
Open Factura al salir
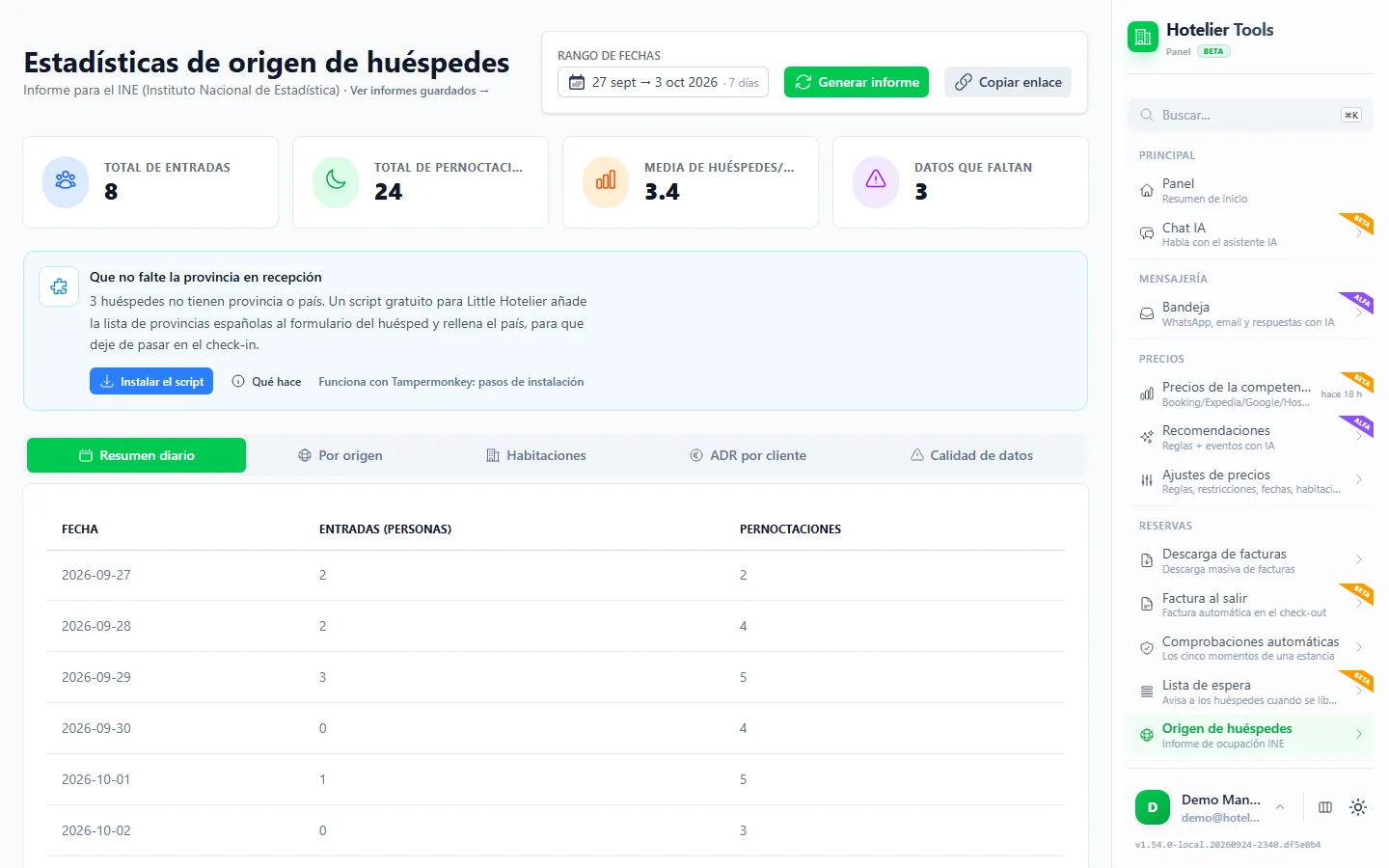coord(1250,605)
